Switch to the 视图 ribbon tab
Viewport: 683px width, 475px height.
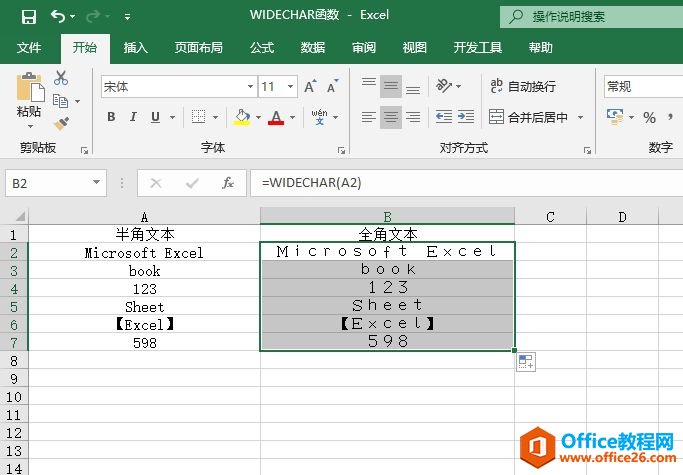(x=415, y=48)
